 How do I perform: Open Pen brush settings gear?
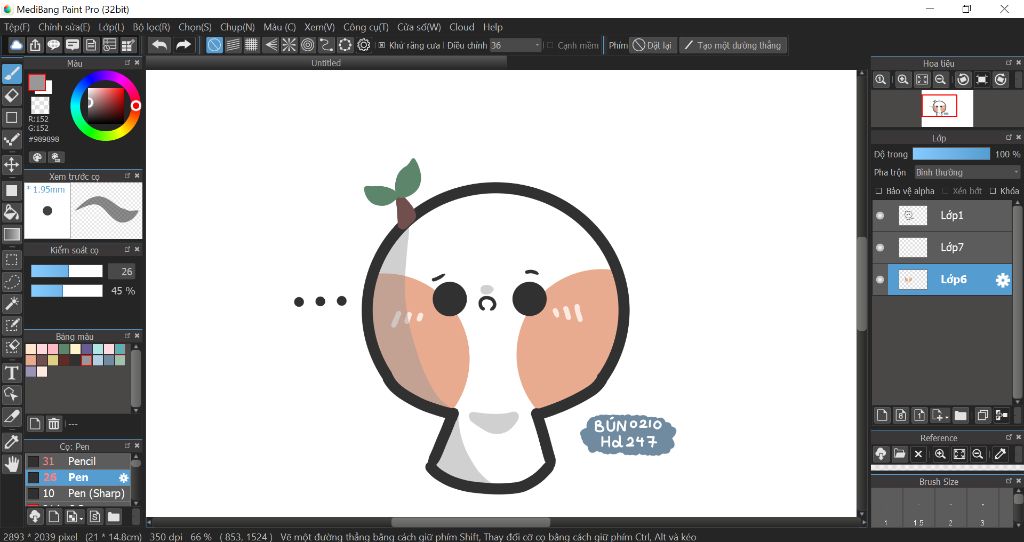123,478
